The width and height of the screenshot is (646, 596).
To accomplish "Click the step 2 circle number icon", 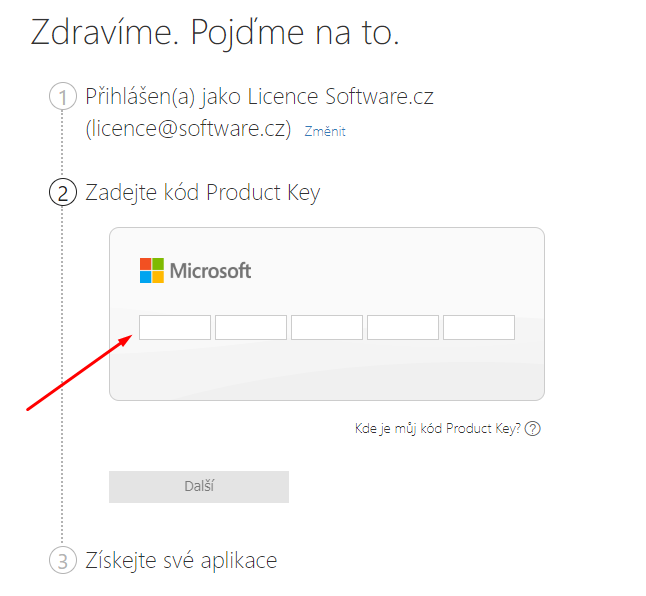I will (62, 194).
